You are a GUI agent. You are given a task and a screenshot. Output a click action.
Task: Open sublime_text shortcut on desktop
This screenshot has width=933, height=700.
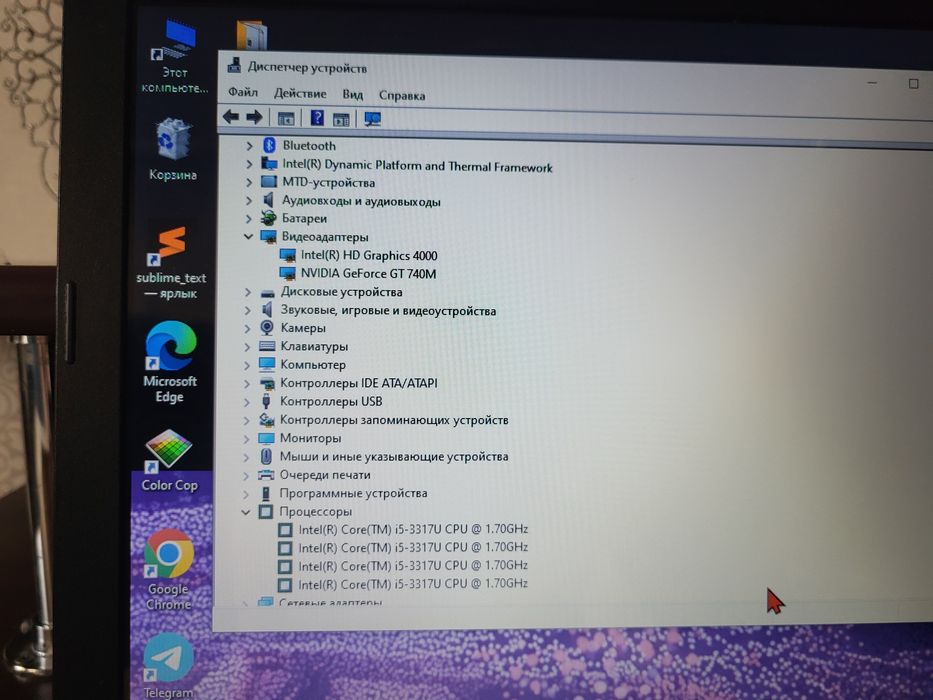171,262
